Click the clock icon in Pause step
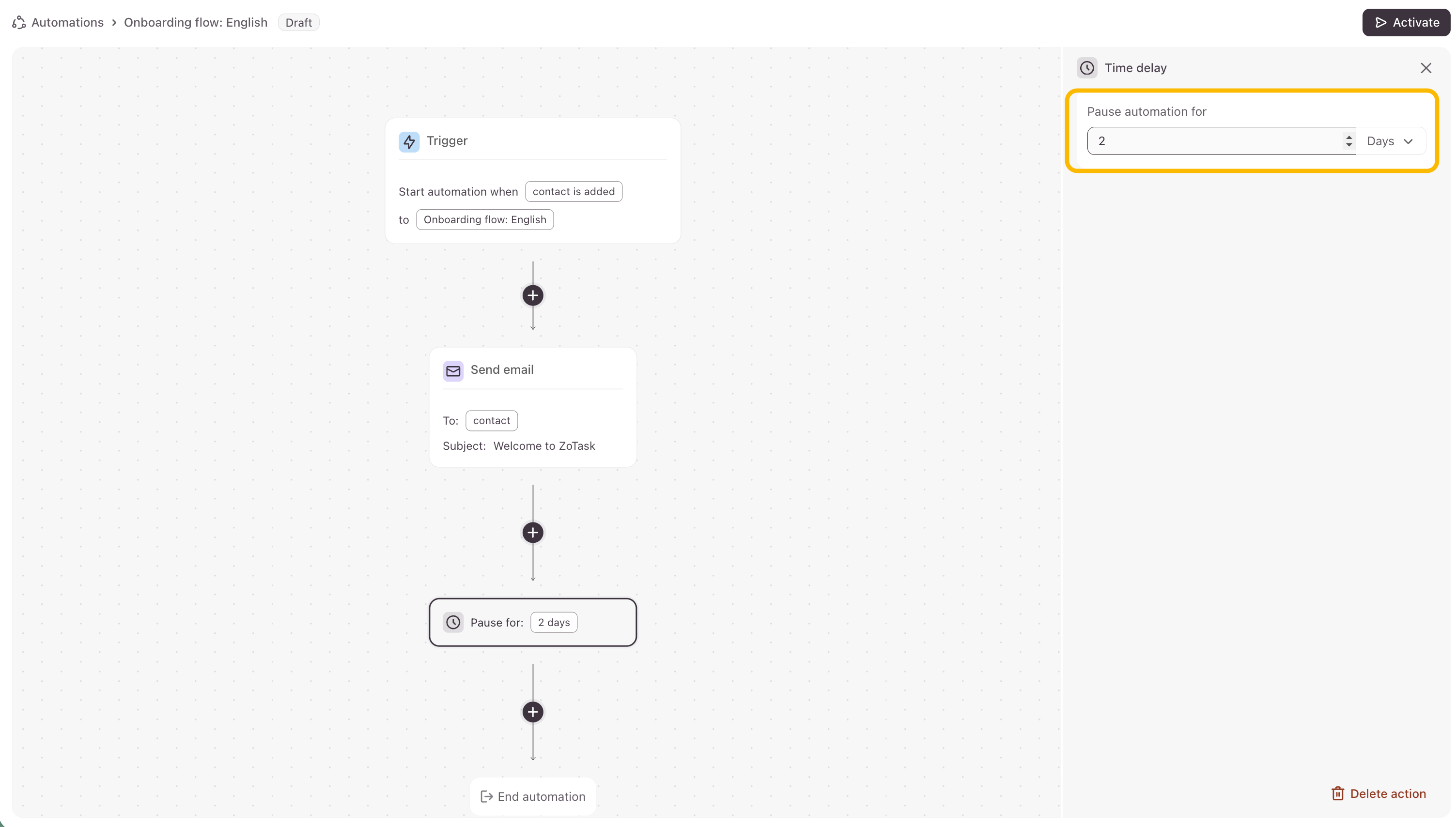The height and width of the screenshot is (827, 1456). (x=453, y=623)
